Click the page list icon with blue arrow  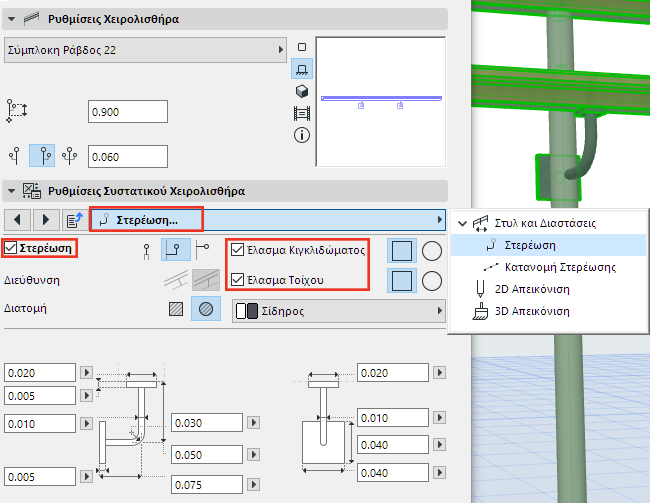tap(74, 220)
